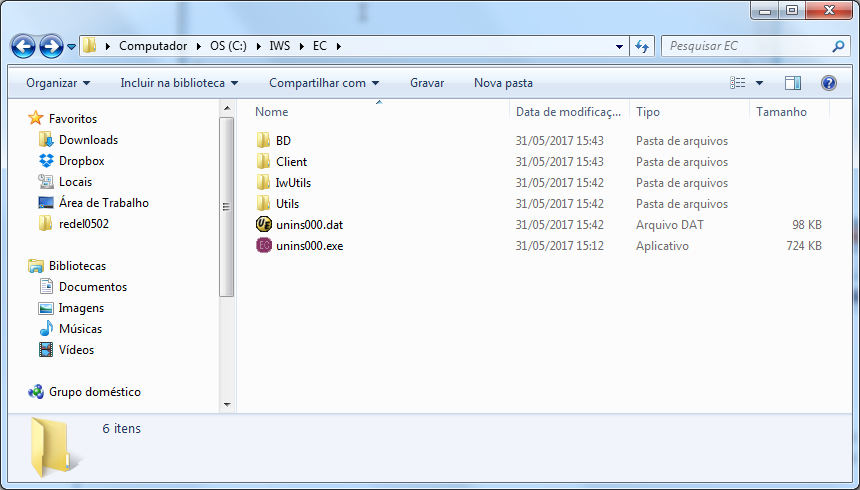The width and height of the screenshot is (860, 490).
Task: Click the Gravar toolbar button
Action: 427,83
